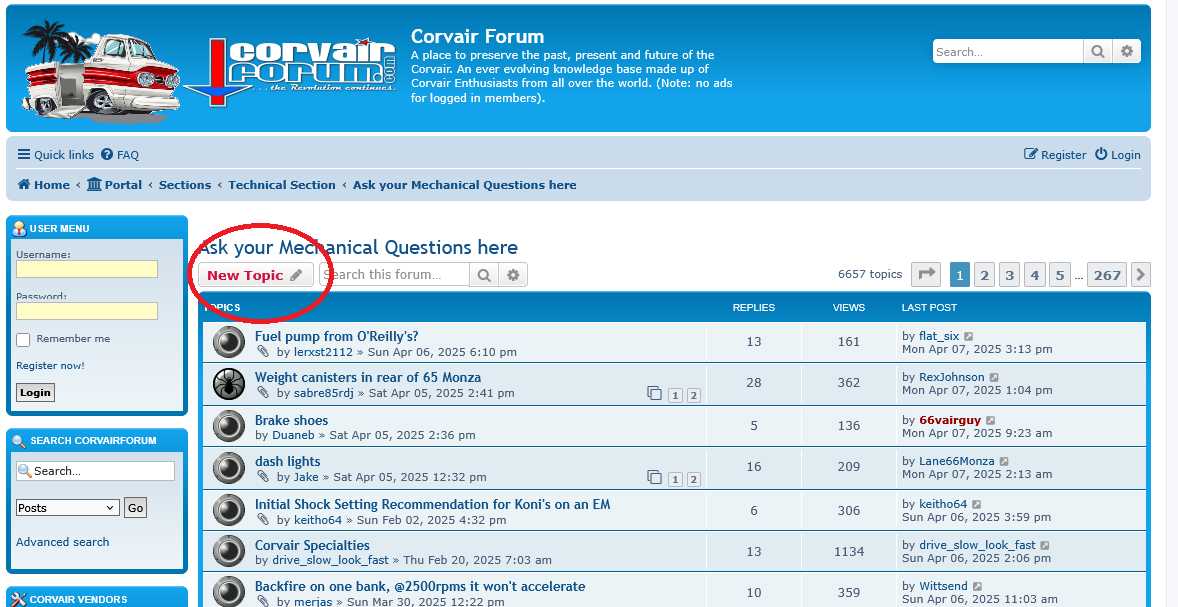Click the jump-to-page arrow icon

point(926,275)
